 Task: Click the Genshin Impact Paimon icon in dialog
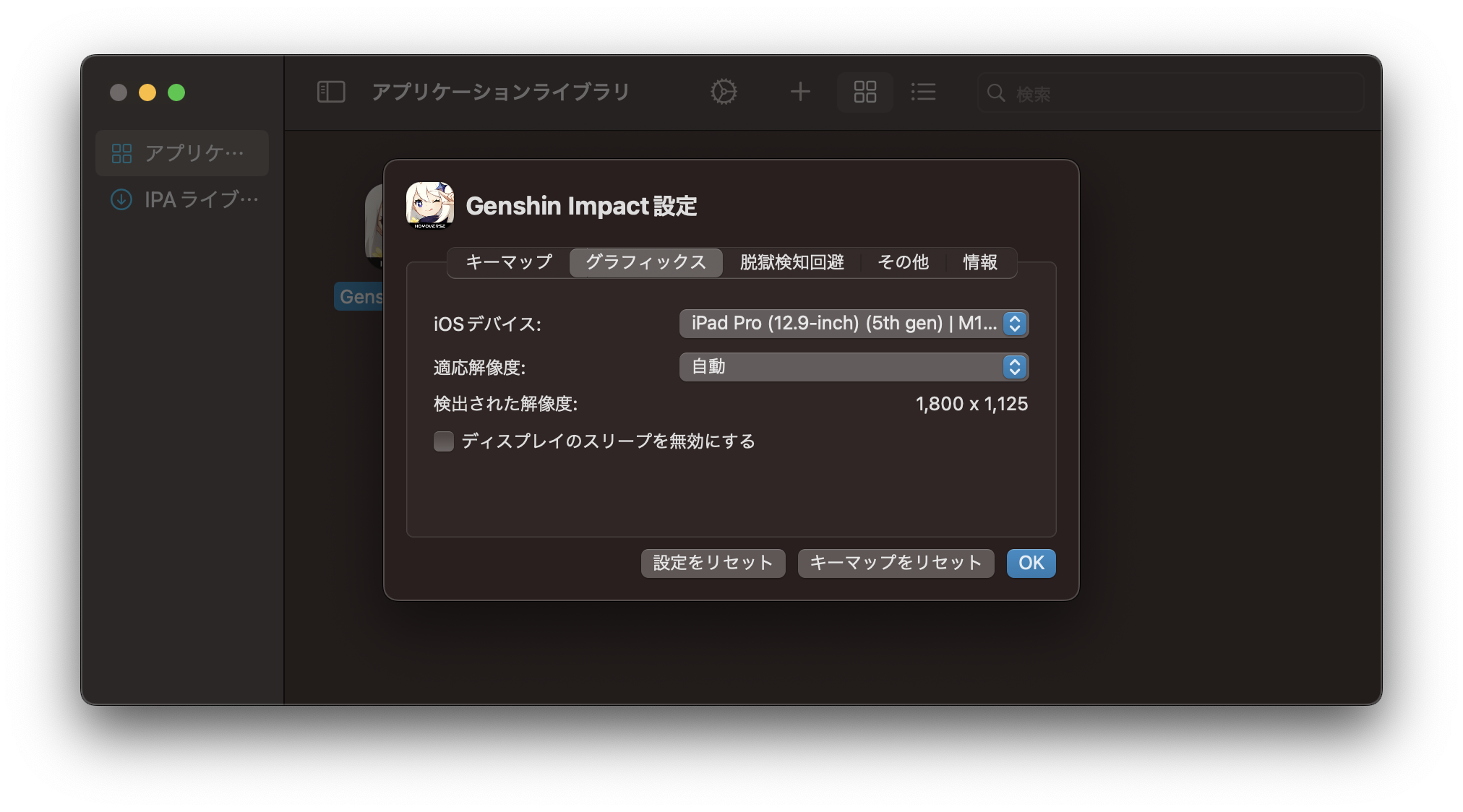430,206
